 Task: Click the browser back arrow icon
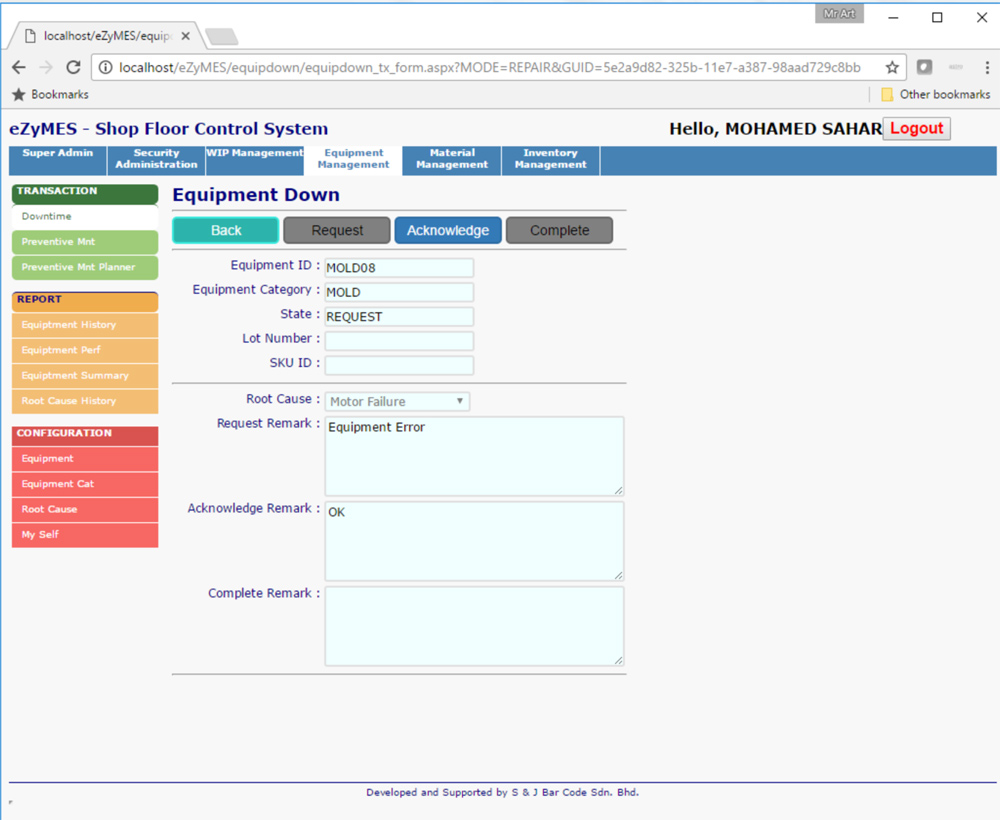[19, 67]
